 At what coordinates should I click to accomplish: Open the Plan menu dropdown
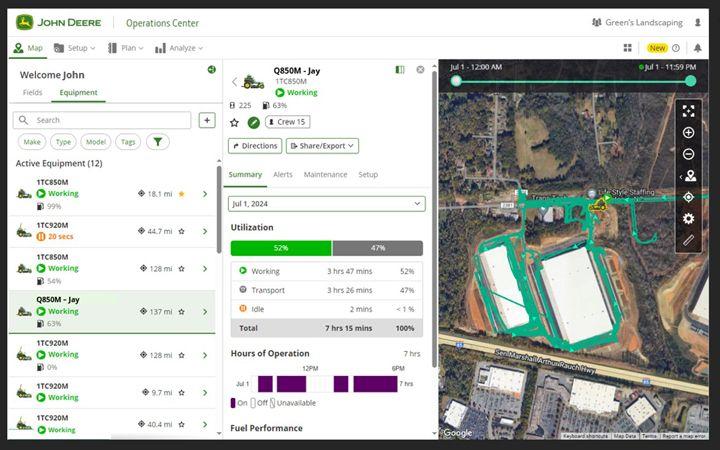(126, 48)
